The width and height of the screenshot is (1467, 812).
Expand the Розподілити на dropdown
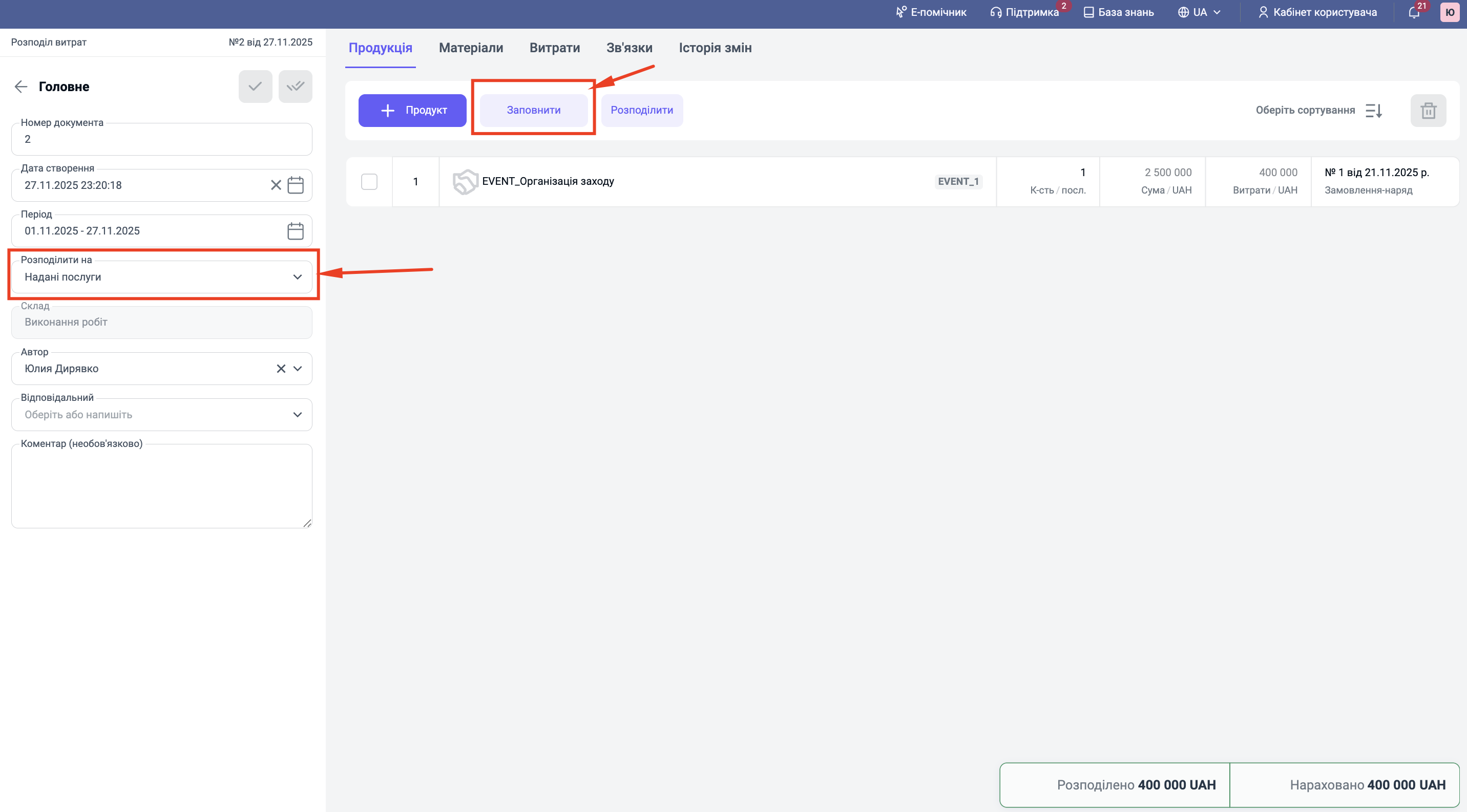(x=297, y=277)
